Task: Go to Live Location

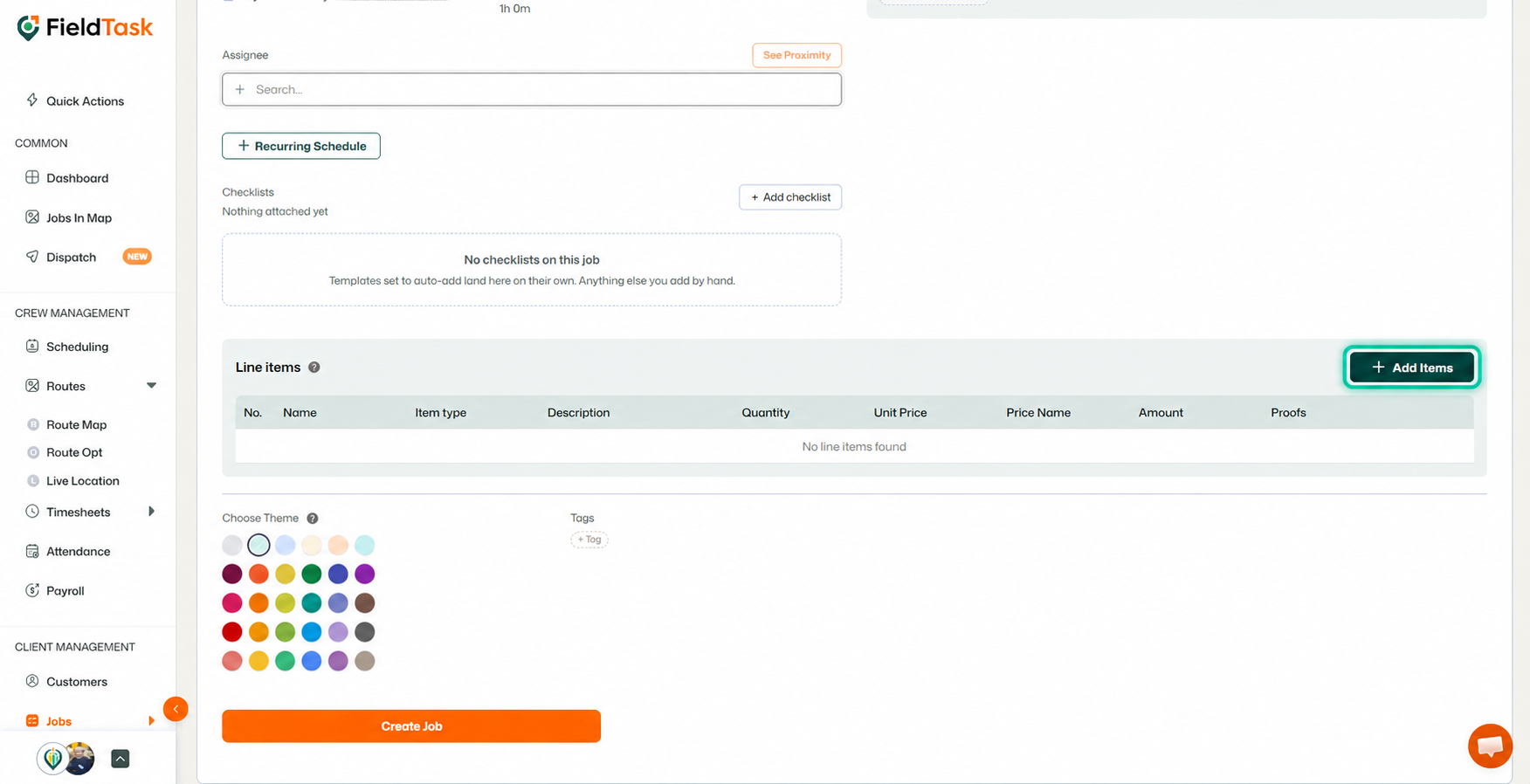Action: [x=82, y=481]
